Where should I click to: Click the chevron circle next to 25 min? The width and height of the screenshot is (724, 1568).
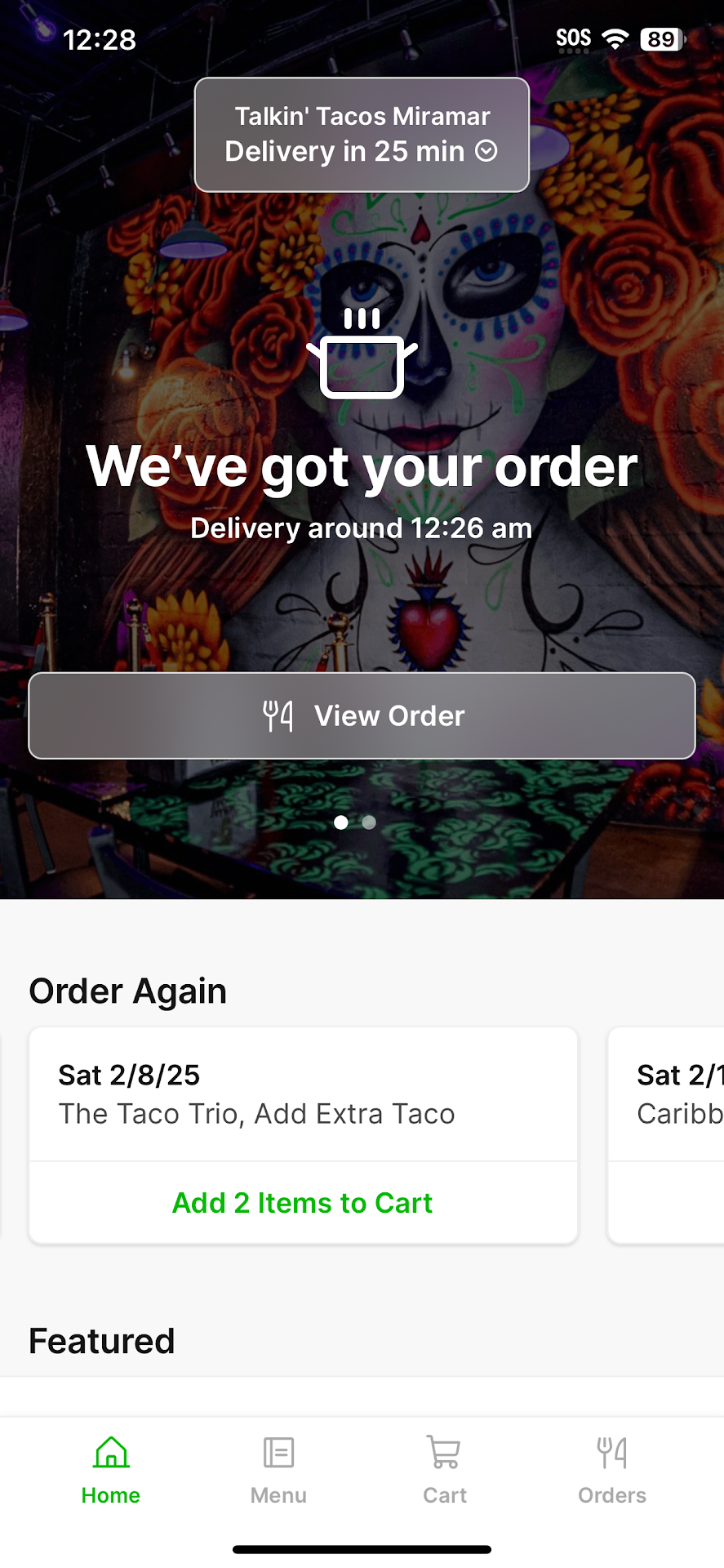486,151
